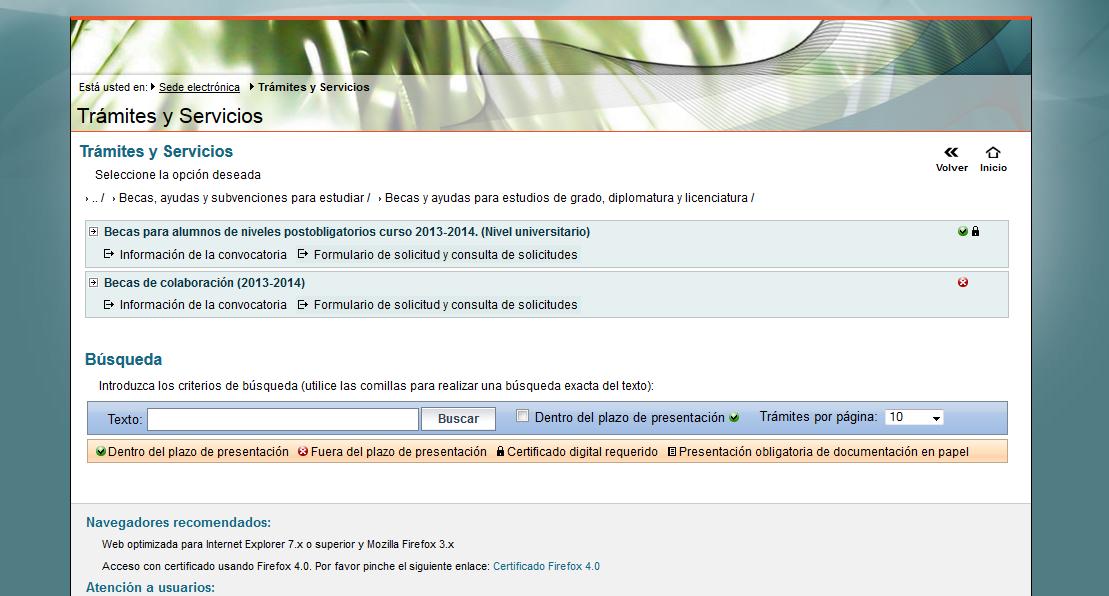Open Formulario de solicitud for Becas postobligatorios

click(x=445, y=255)
